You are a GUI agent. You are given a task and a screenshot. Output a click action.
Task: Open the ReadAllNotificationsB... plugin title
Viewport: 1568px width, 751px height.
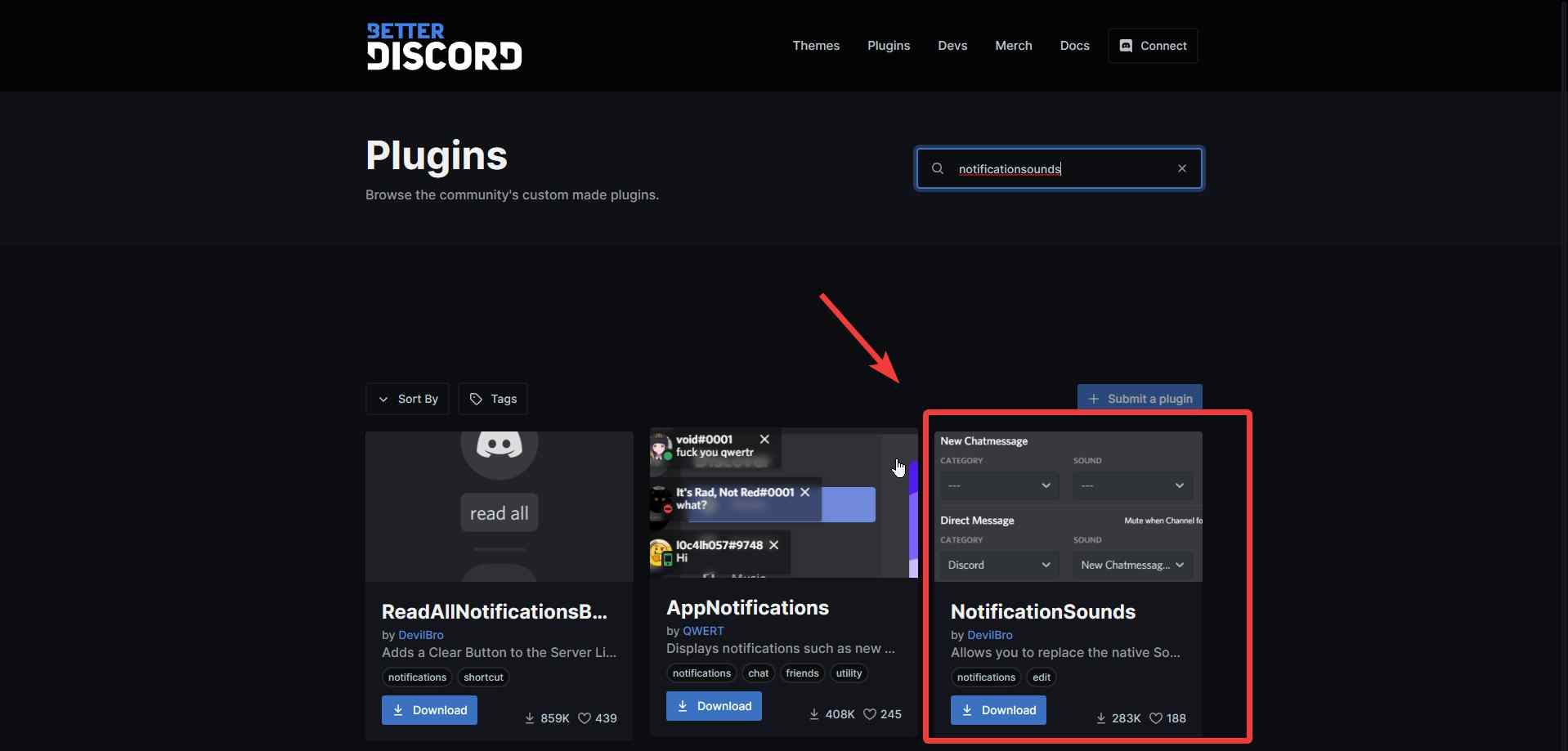(x=495, y=611)
